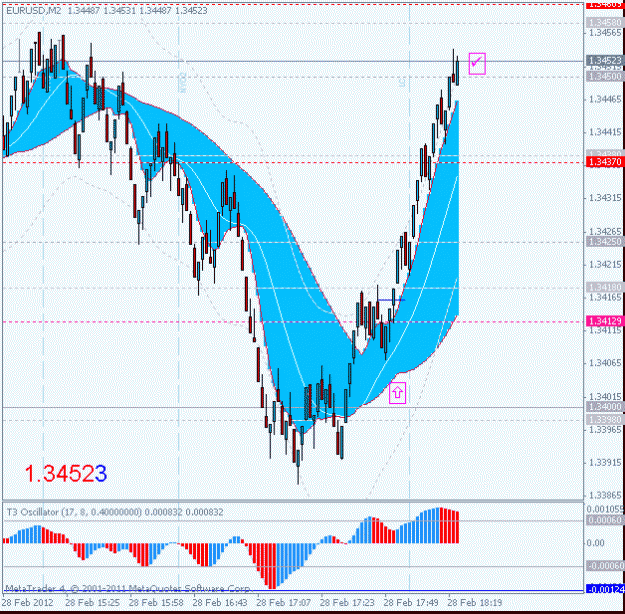This screenshot has height=614, width=625.
Task: Click the 28 Feb 15:58 time label
Action: 156,602
